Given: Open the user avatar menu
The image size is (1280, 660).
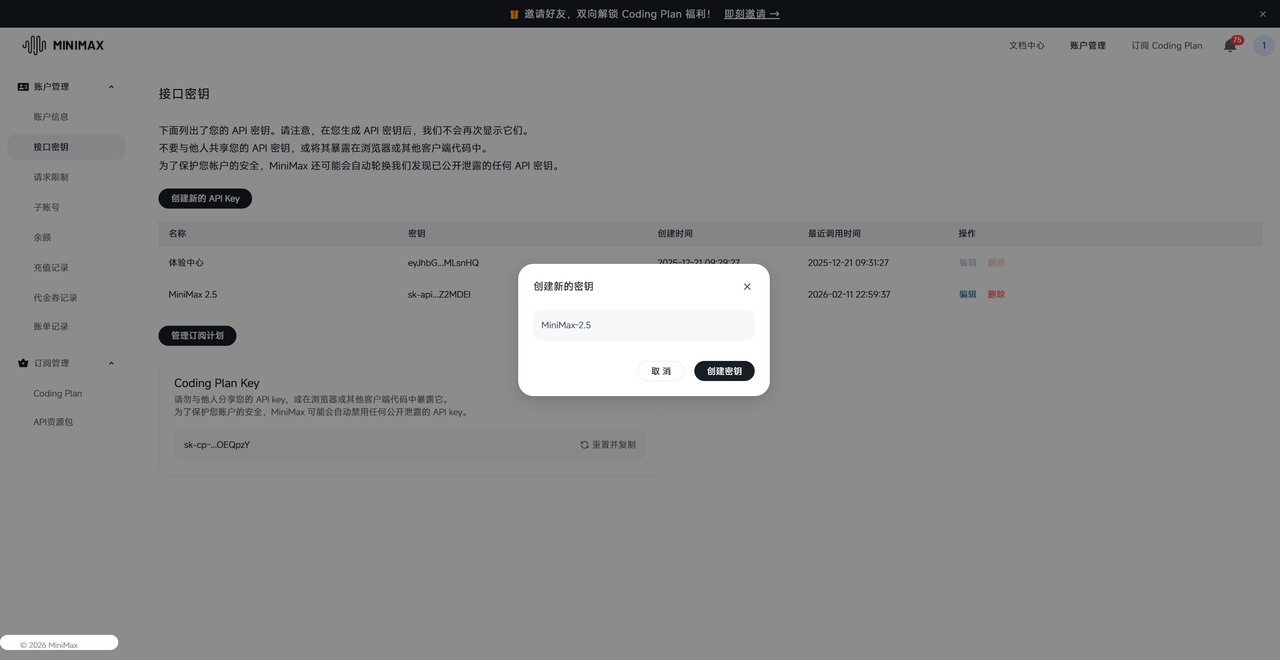Looking at the screenshot, I should 1263,46.
